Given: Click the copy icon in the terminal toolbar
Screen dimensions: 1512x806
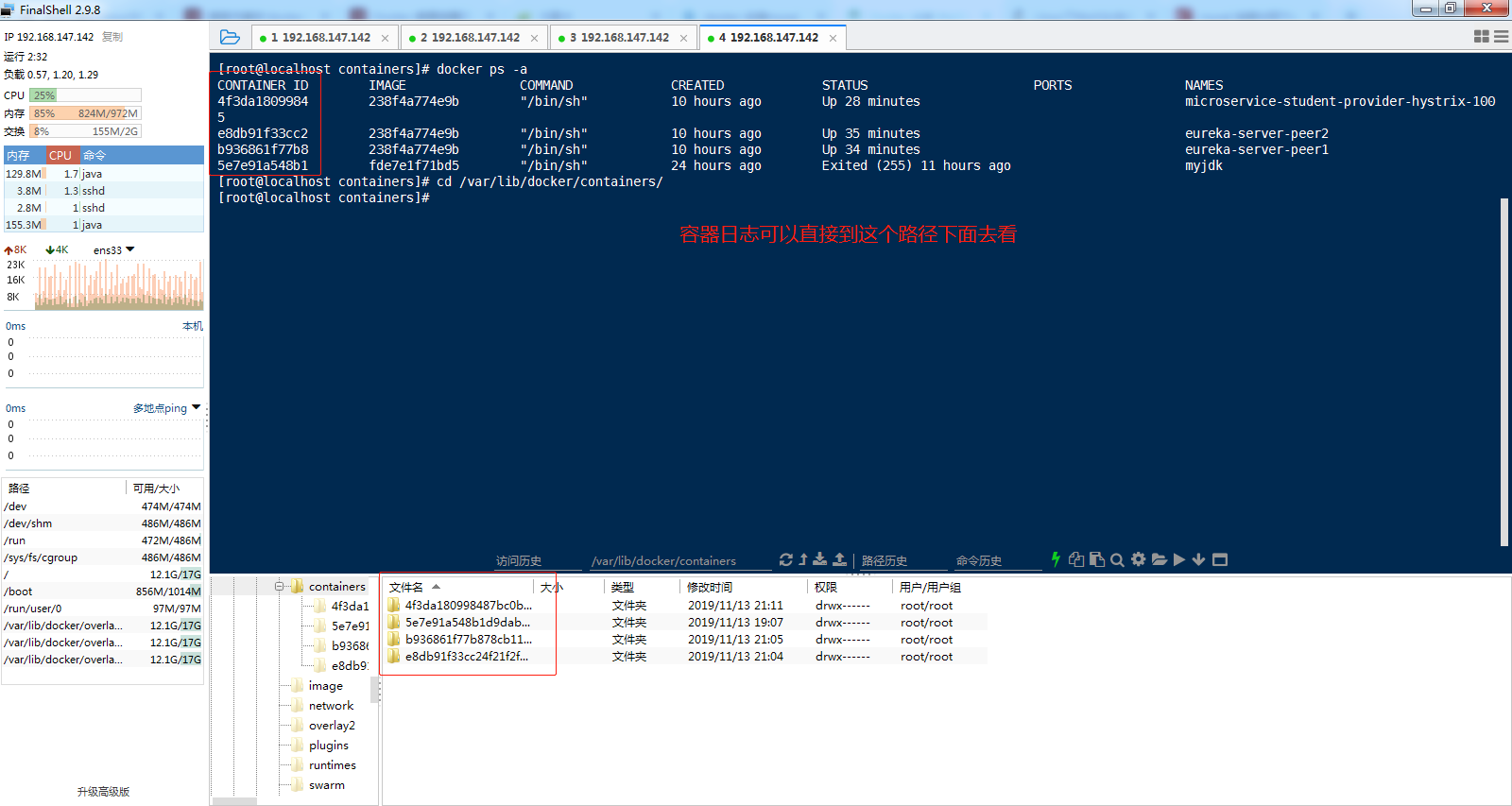Looking at the screenshot, I should (x=1076, y=559).
